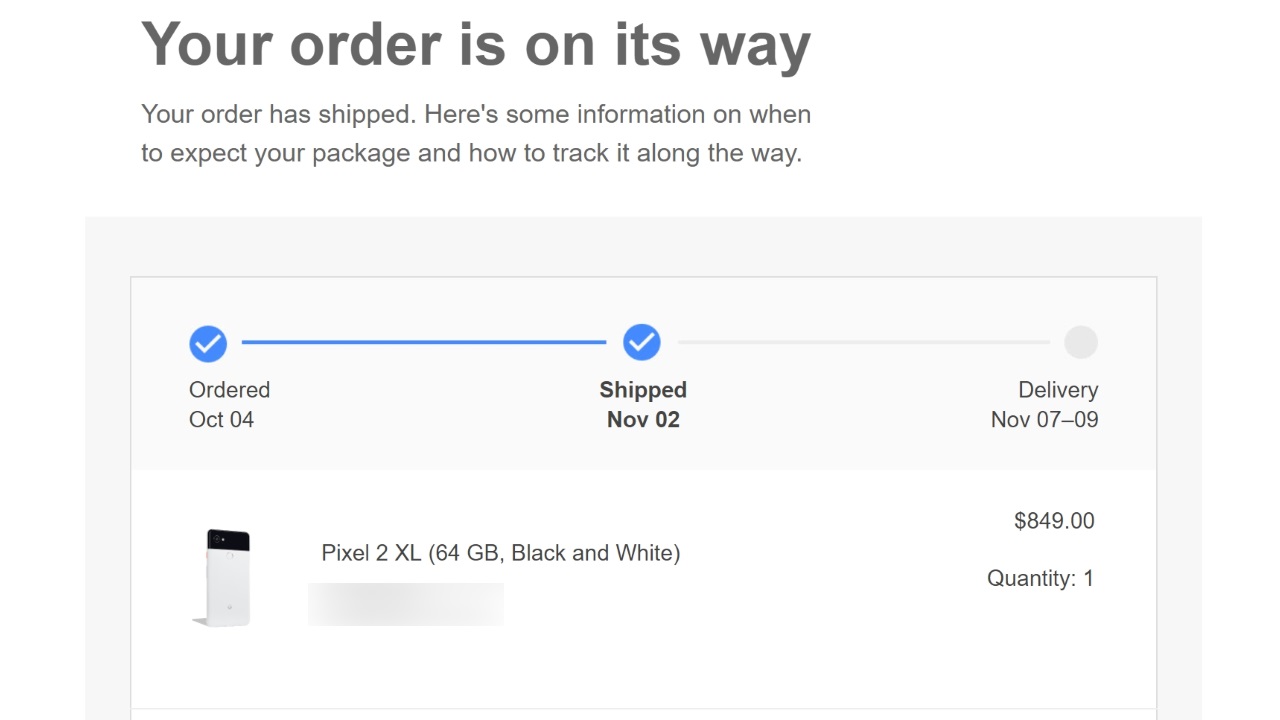The width and height of the screenshot is (1280, 720).
Task: Click the blue progress line after Ordered
Action: (x=424, y=342)
